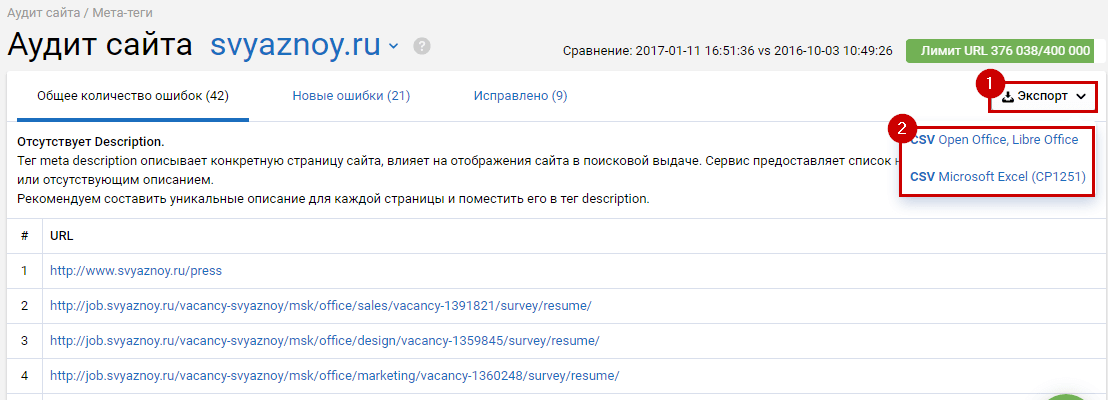Click the # column header
The height and width of the screenshot is (400, 1108).
25,236
